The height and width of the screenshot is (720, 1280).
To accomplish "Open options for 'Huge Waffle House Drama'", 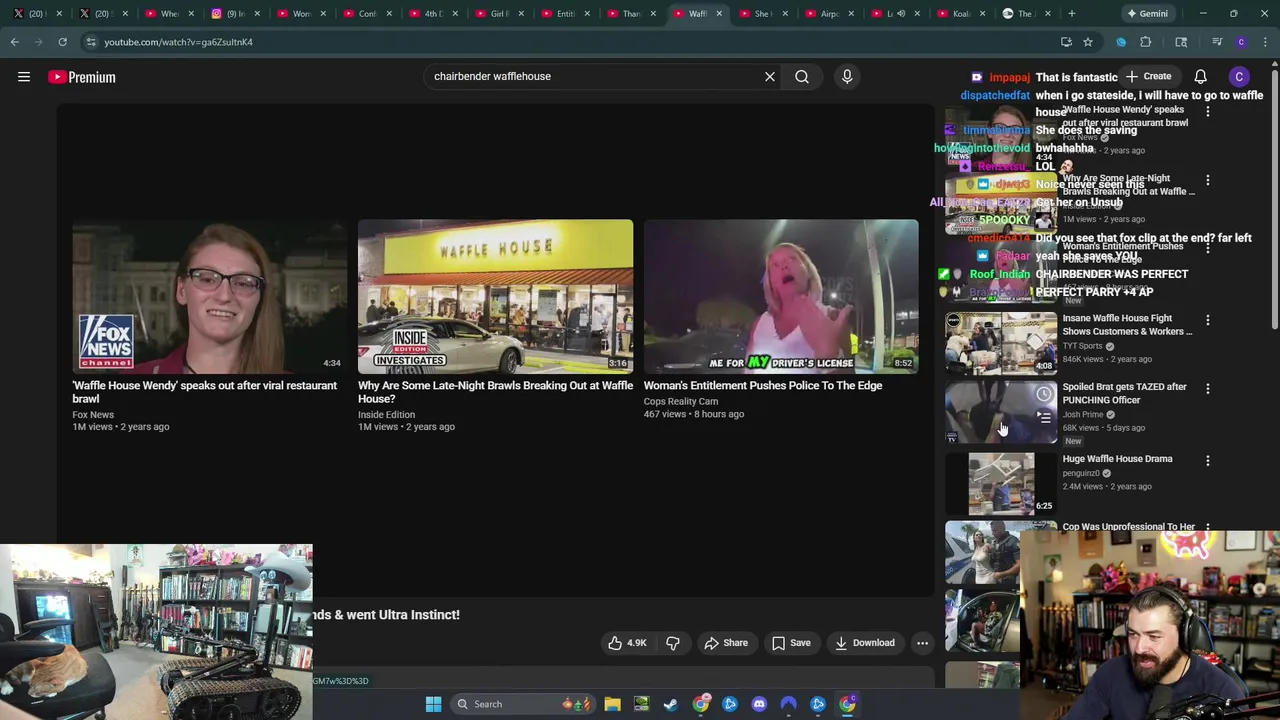I will [x=1208, y=461].
